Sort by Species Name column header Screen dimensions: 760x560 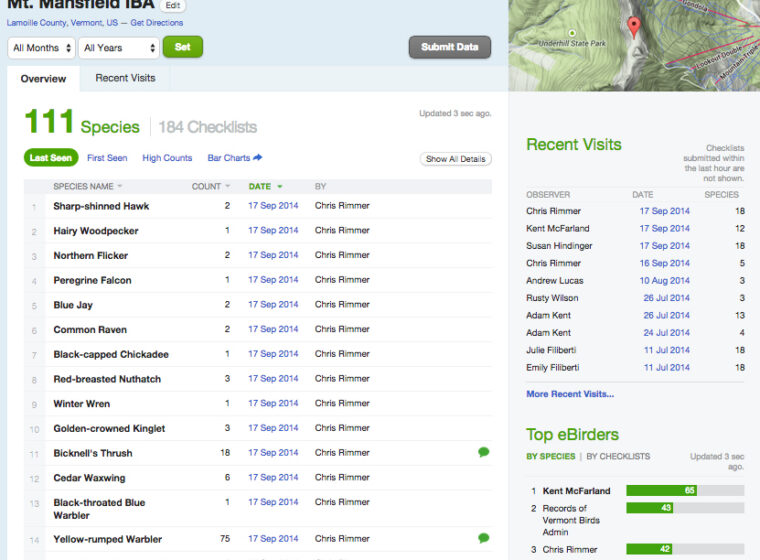[87, 186]
